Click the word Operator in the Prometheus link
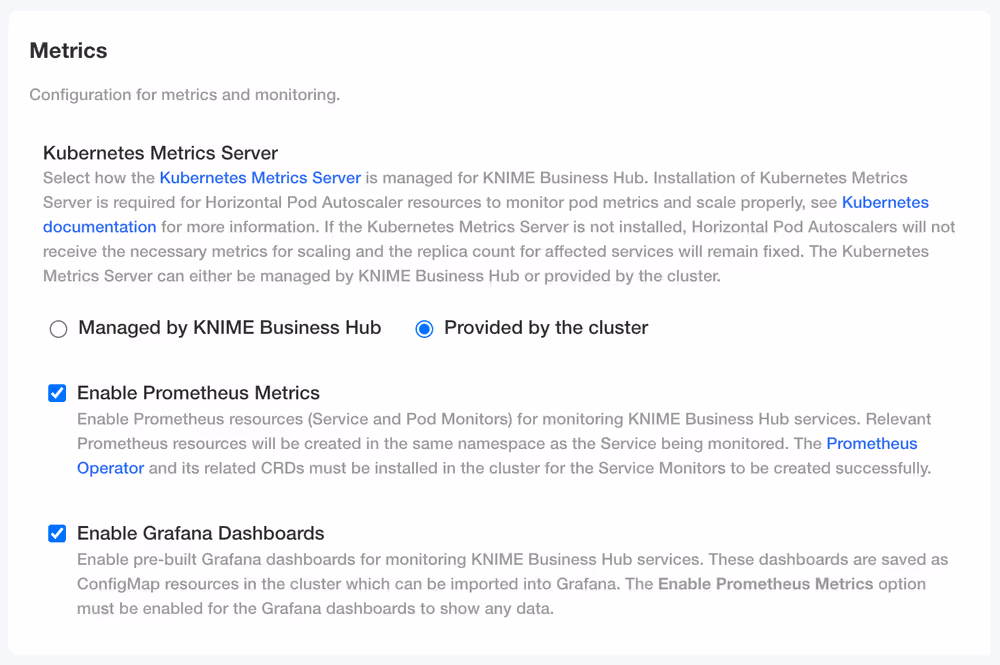Image resolution: width=1000 pixels, height=665 pixels. point(110,468)
